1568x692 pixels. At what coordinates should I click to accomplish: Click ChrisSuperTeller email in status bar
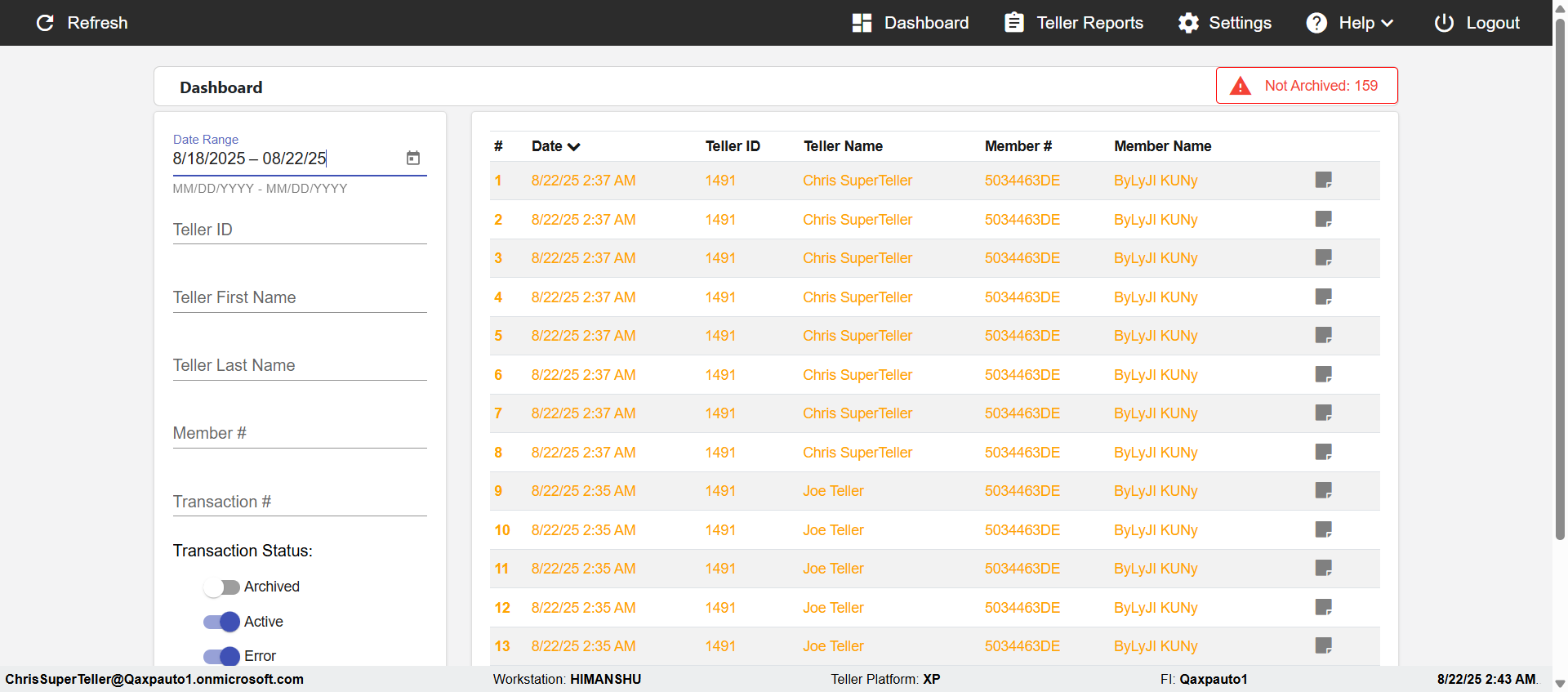(154, 679)
